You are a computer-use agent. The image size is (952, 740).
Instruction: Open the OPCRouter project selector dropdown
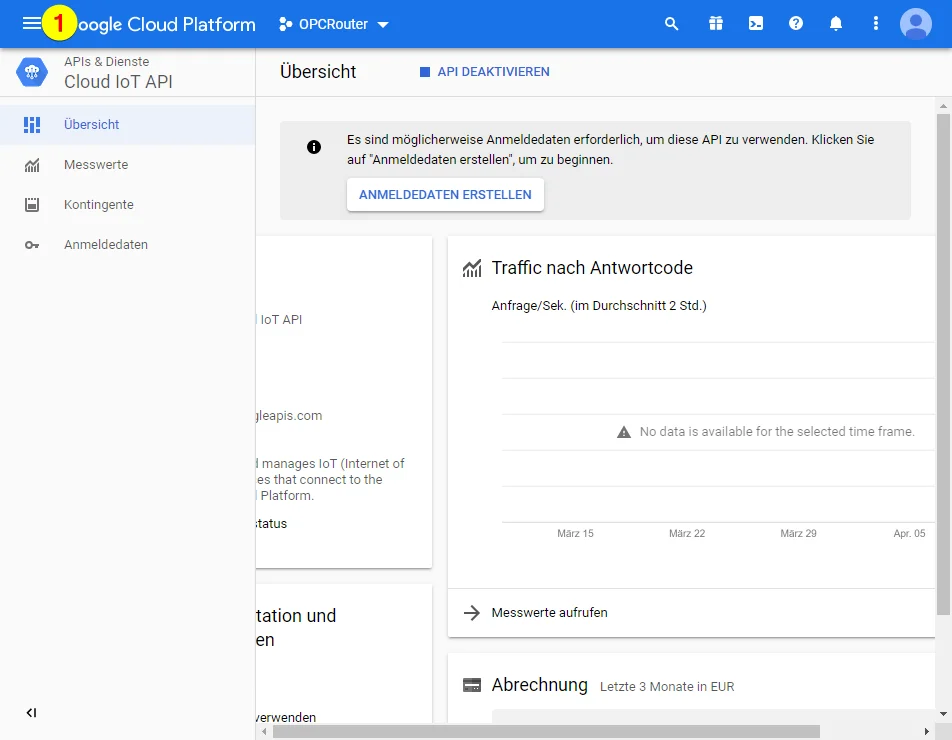(x=333, y=24)
